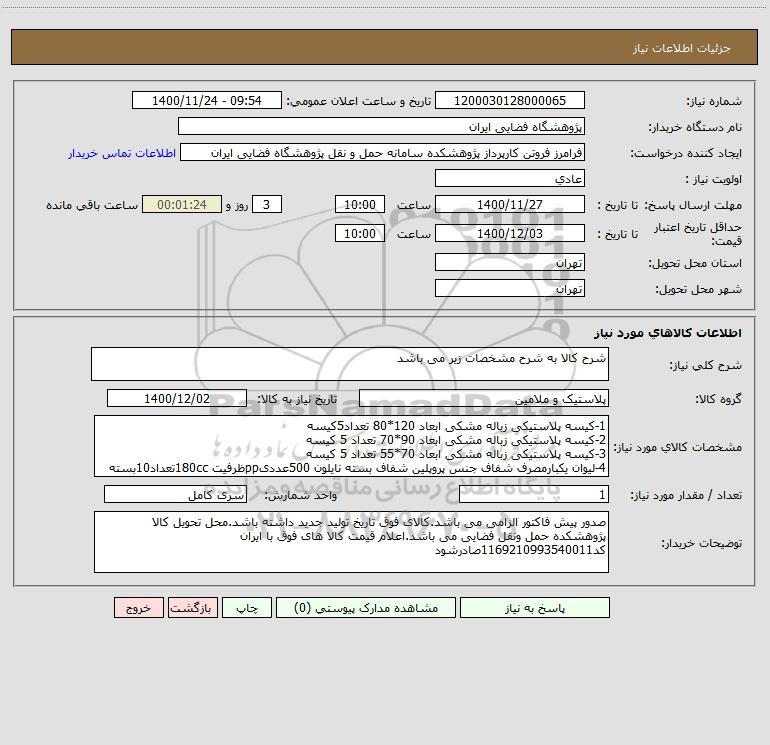Click label تاریخ نیاز به کالا
The height and width of the screenshot is (745, 770).
(297, 399)
